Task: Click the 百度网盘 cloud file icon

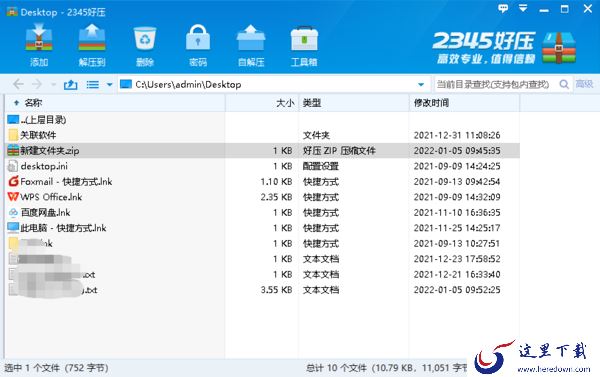Action: coord(13,212)
